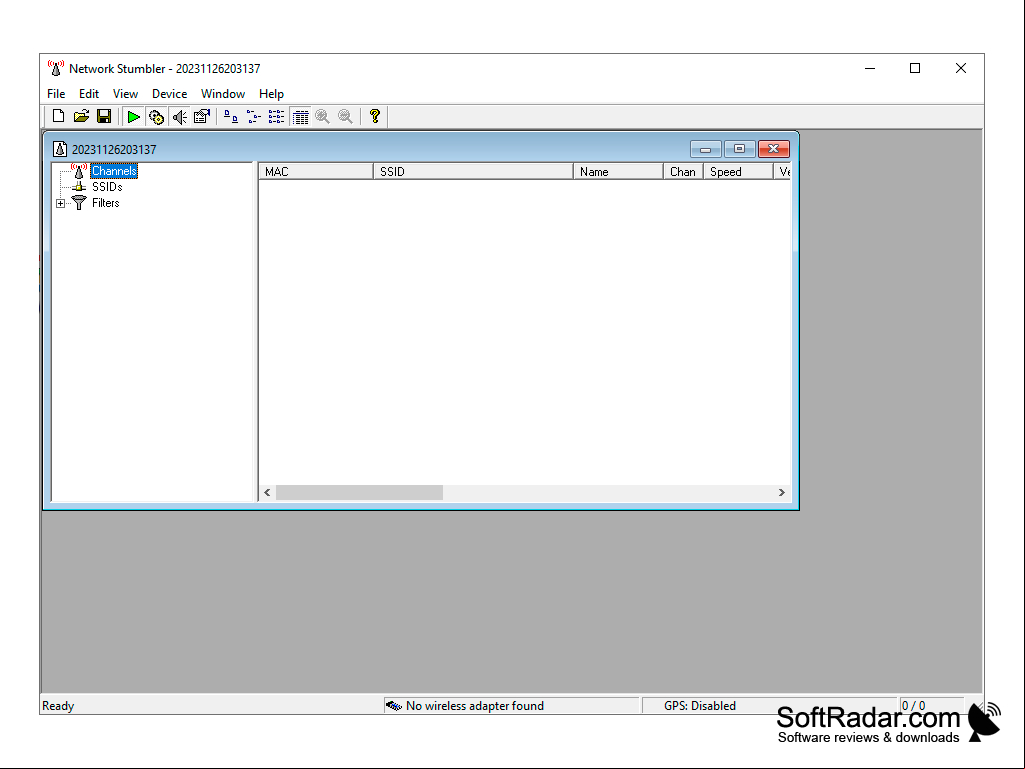Click the SSIDs node icon

point(79,187)
